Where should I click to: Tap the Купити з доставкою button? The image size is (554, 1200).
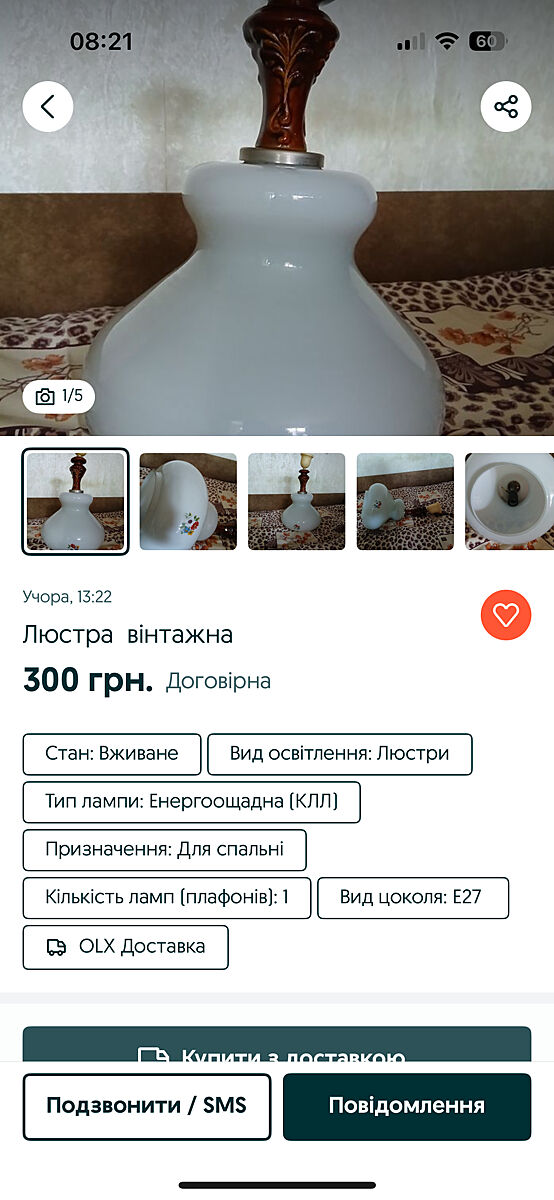(277, 1045)
